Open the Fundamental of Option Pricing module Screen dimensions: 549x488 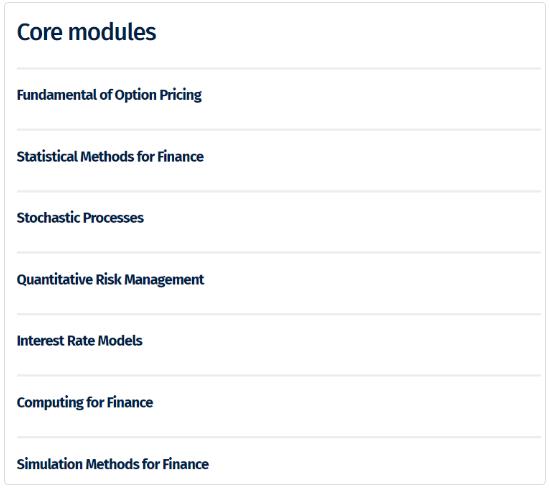[x=109, y=95]
